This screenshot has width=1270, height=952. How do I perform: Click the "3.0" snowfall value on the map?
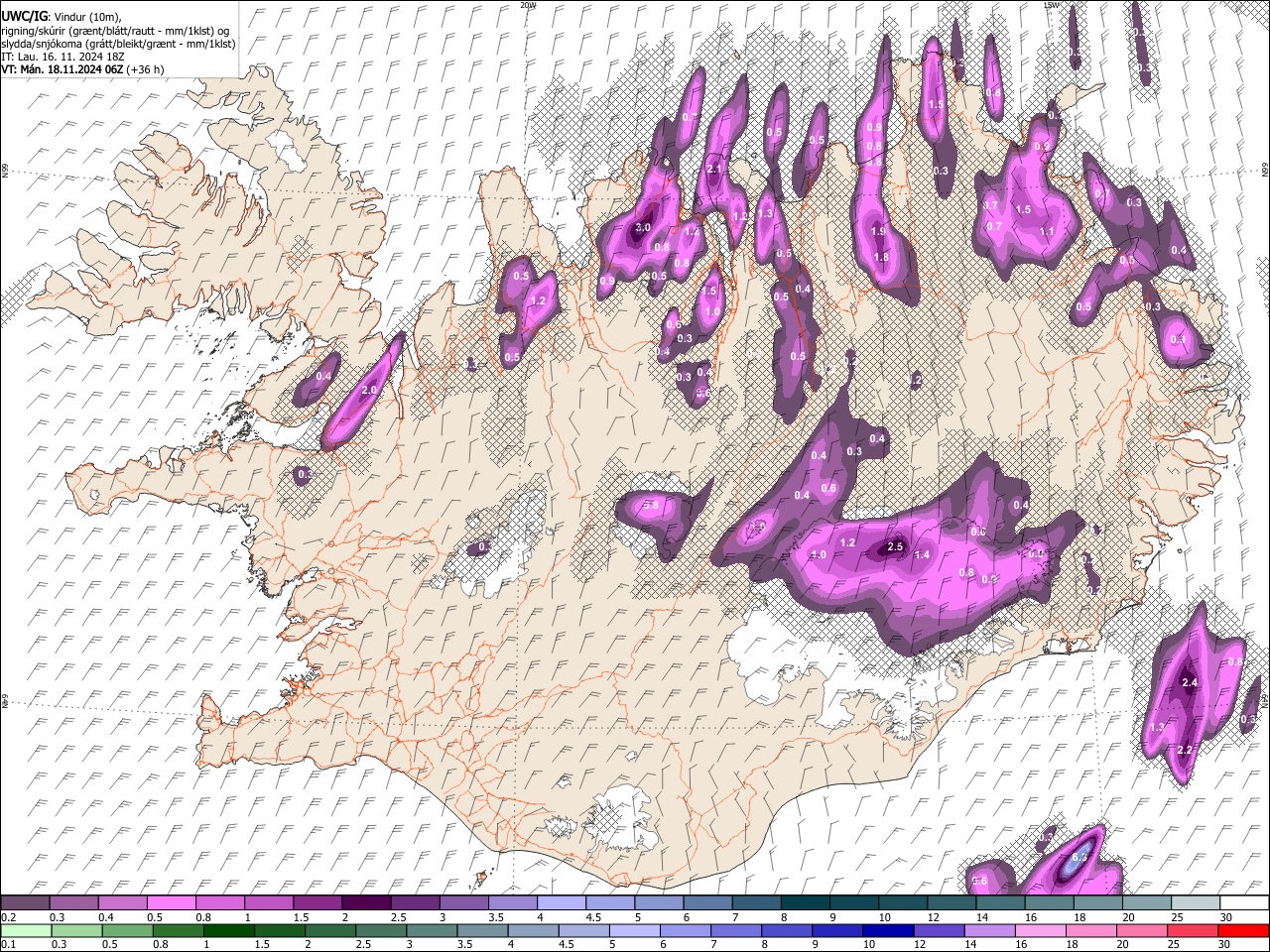pyautogui.click(x=642, y=227)
